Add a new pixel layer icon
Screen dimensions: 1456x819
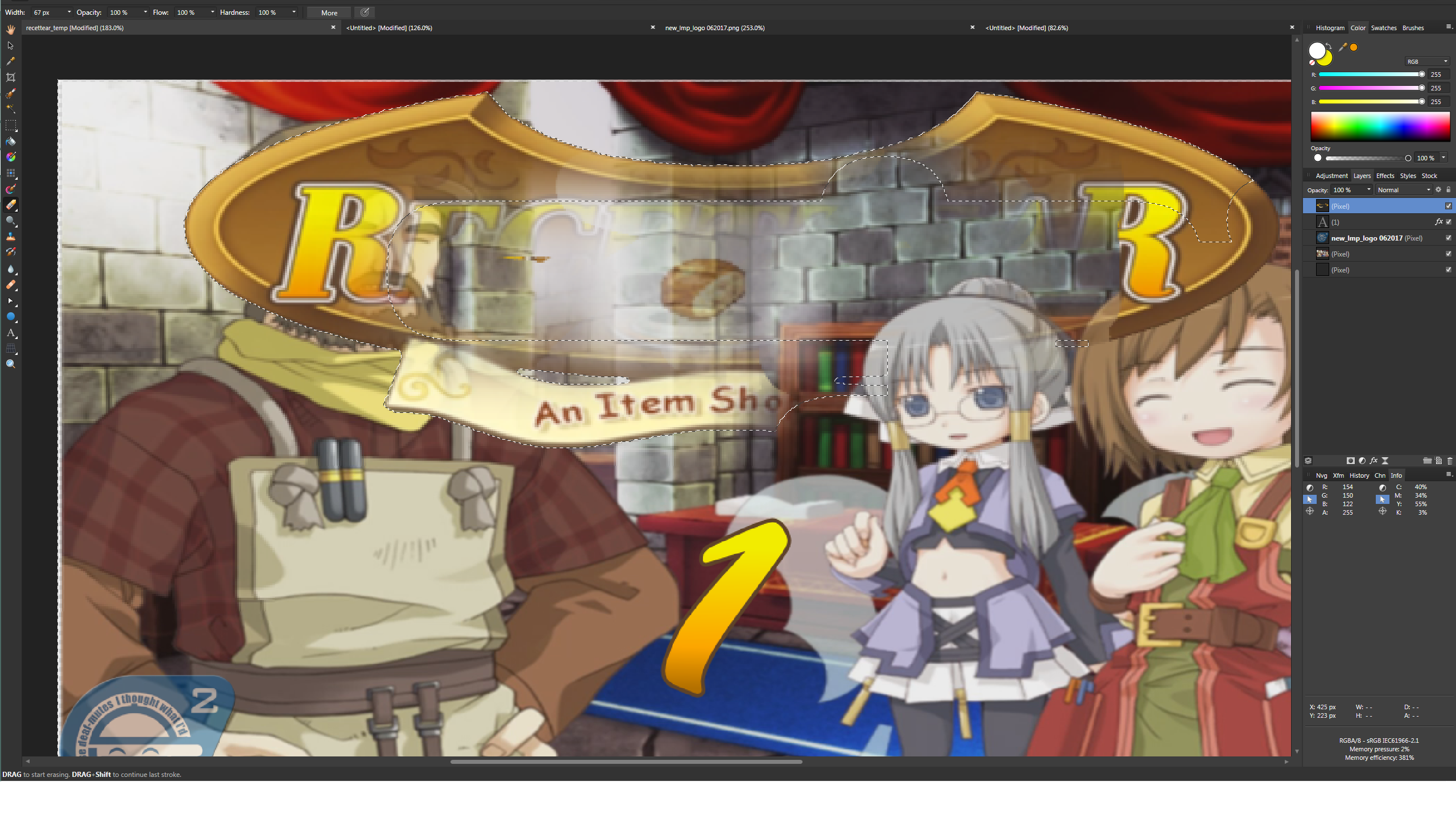pyautogui.click(x=1438, y=461)
